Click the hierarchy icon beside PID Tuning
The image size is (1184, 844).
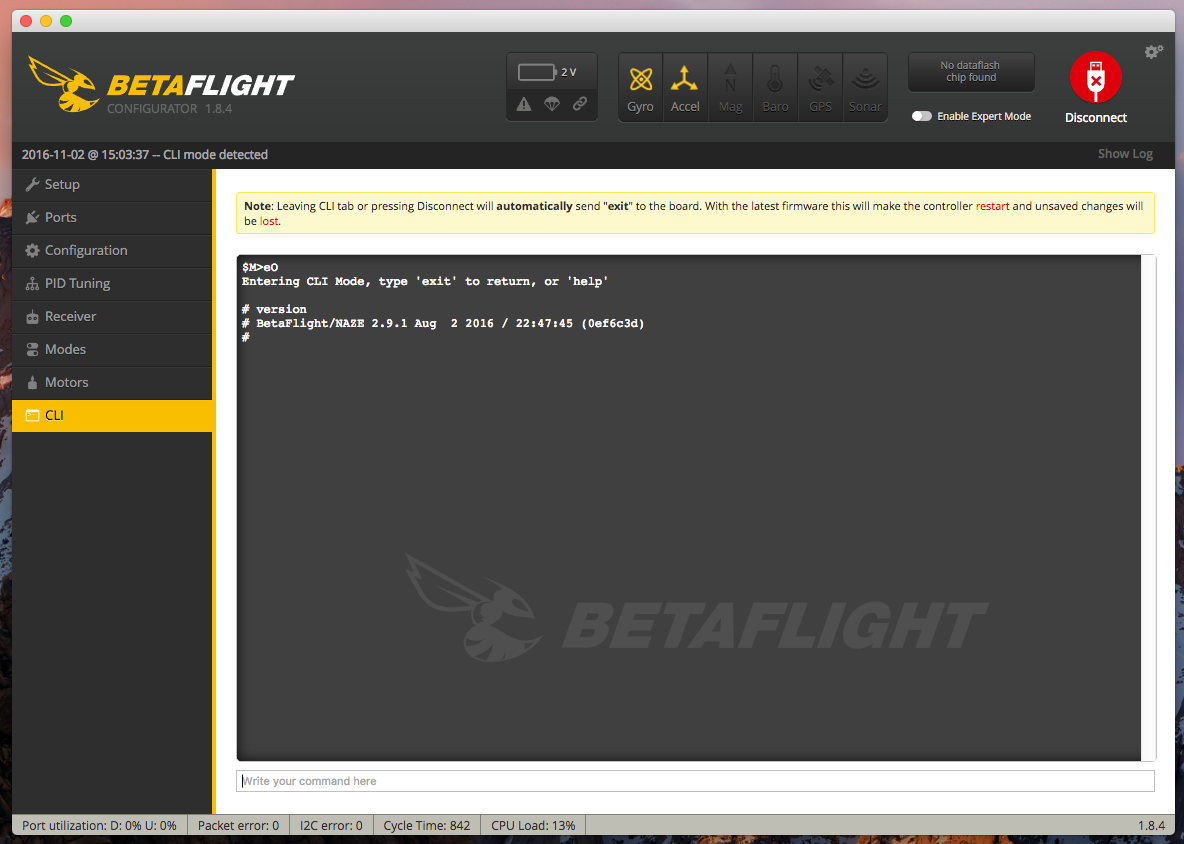32,284
